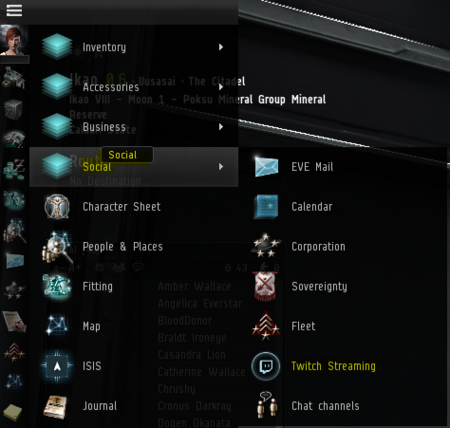This screenshot has height=428, width=450.
Task: Select the Social menu group
Action: (x=134, y=167)
